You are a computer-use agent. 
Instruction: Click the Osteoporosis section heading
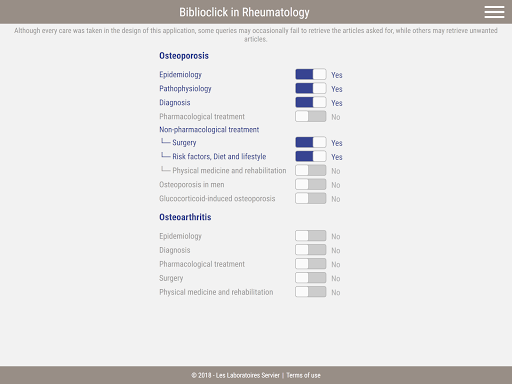[x=184, y=56]
